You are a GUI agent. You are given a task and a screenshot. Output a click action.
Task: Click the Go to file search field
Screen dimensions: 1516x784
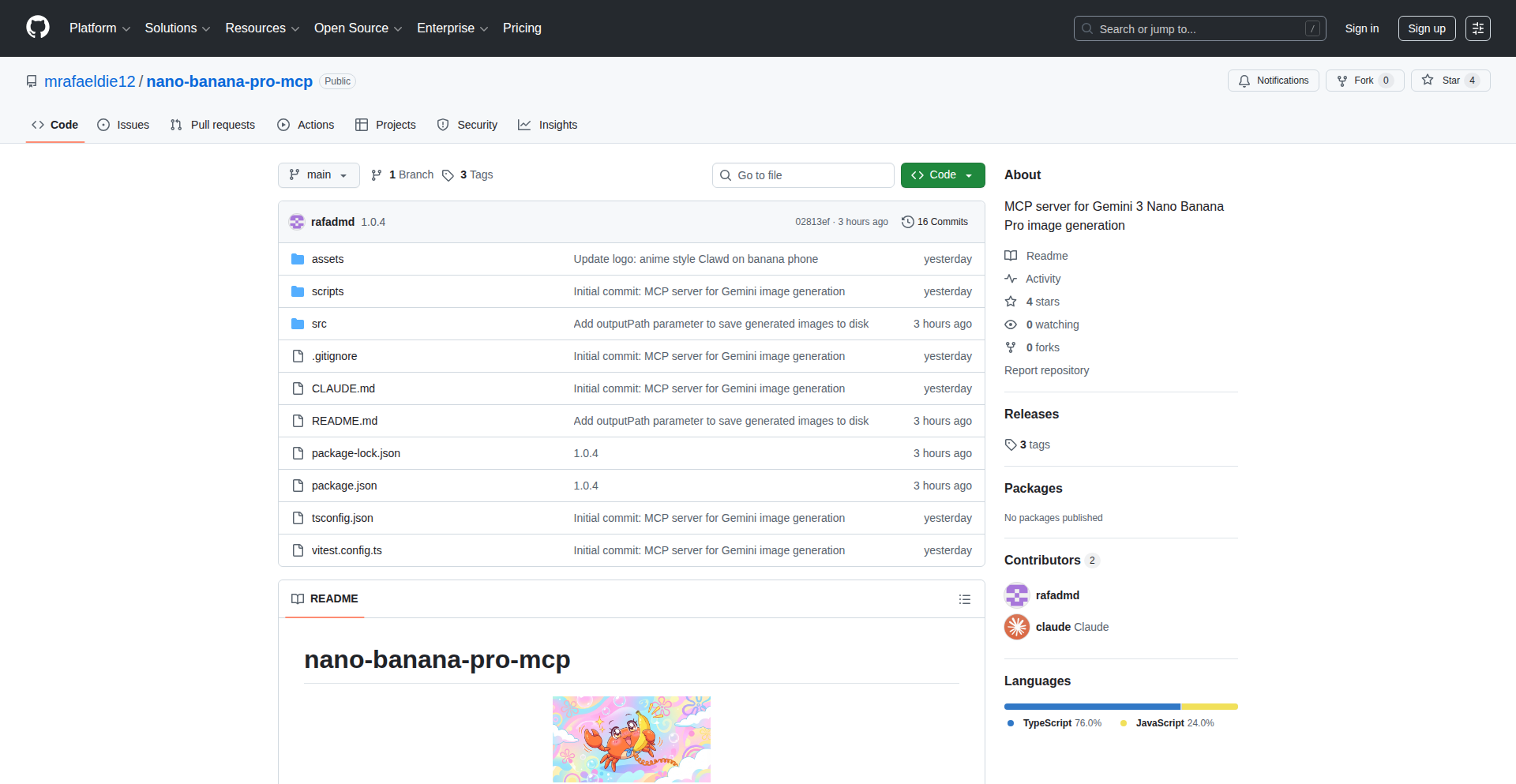click(x=803, y=174)
